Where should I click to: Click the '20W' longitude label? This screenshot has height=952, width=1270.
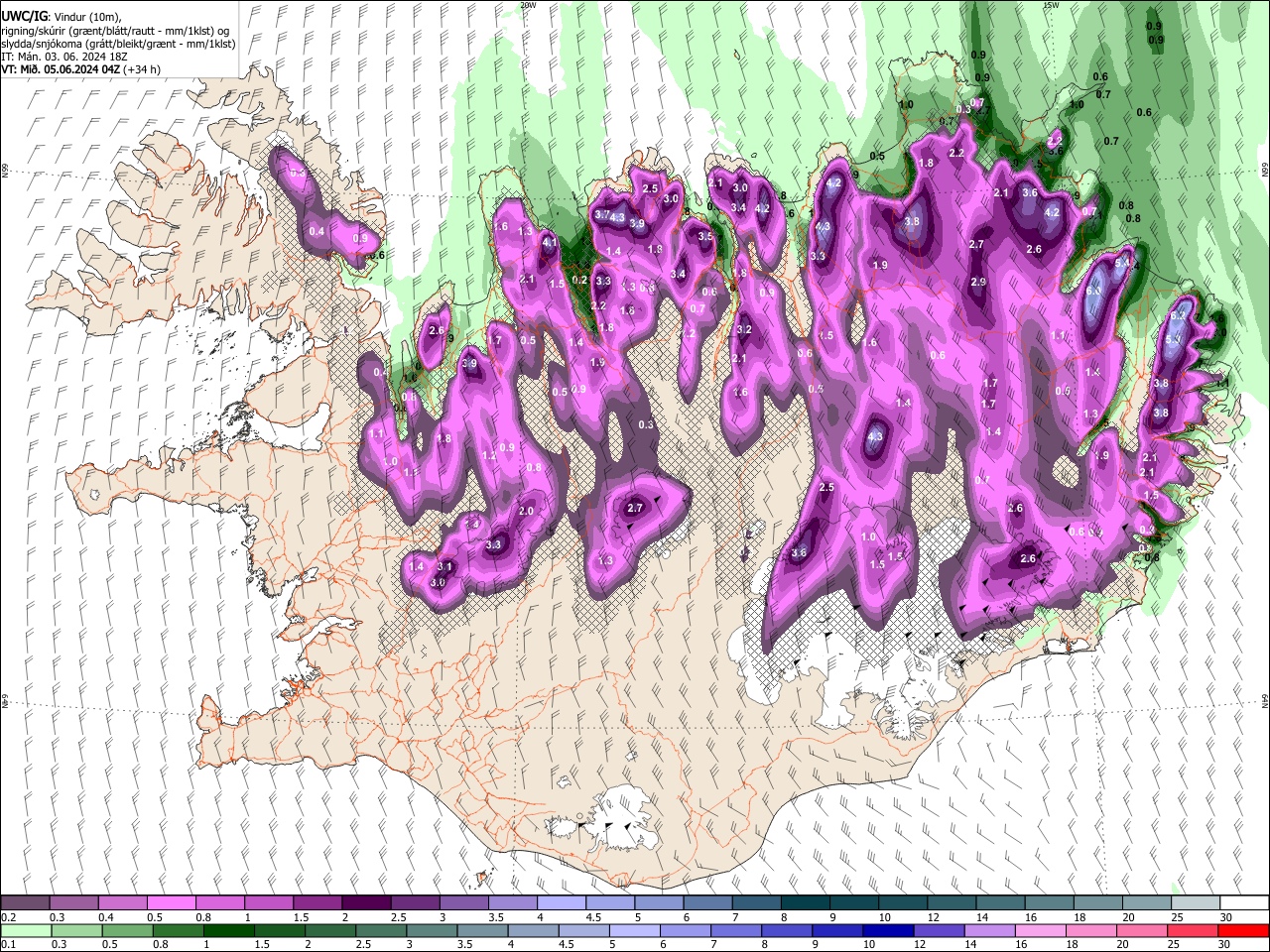[x=528, y=5]
